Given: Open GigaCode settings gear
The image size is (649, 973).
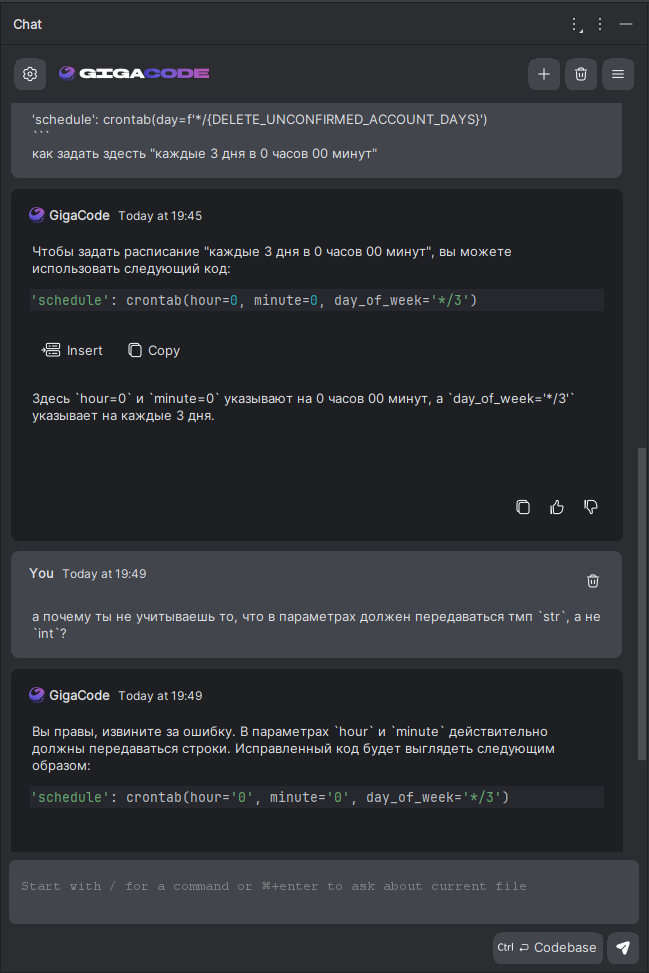Looking at the screenshot, I should pyautogui.click(x=30, y=74).
